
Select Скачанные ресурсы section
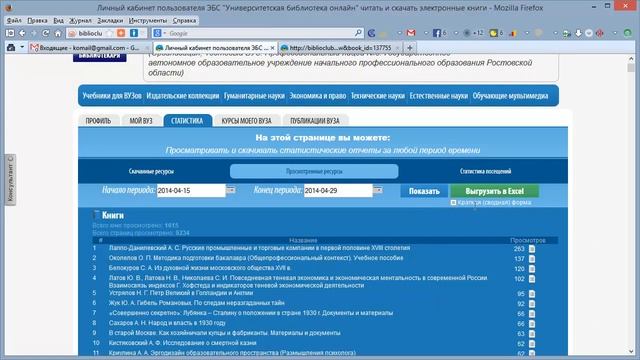pos(151,171)
